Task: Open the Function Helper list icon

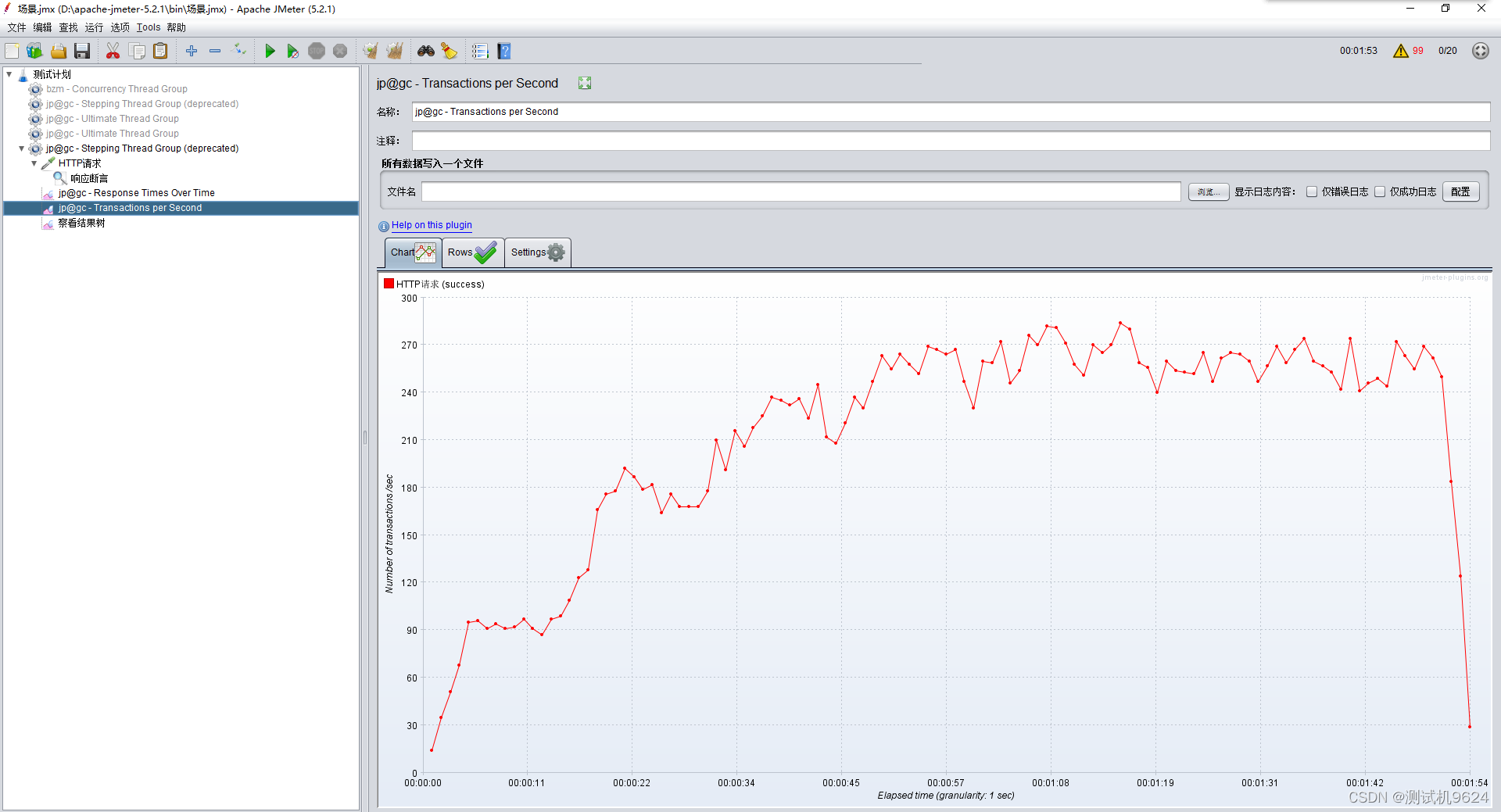Action: click(480, 51)
